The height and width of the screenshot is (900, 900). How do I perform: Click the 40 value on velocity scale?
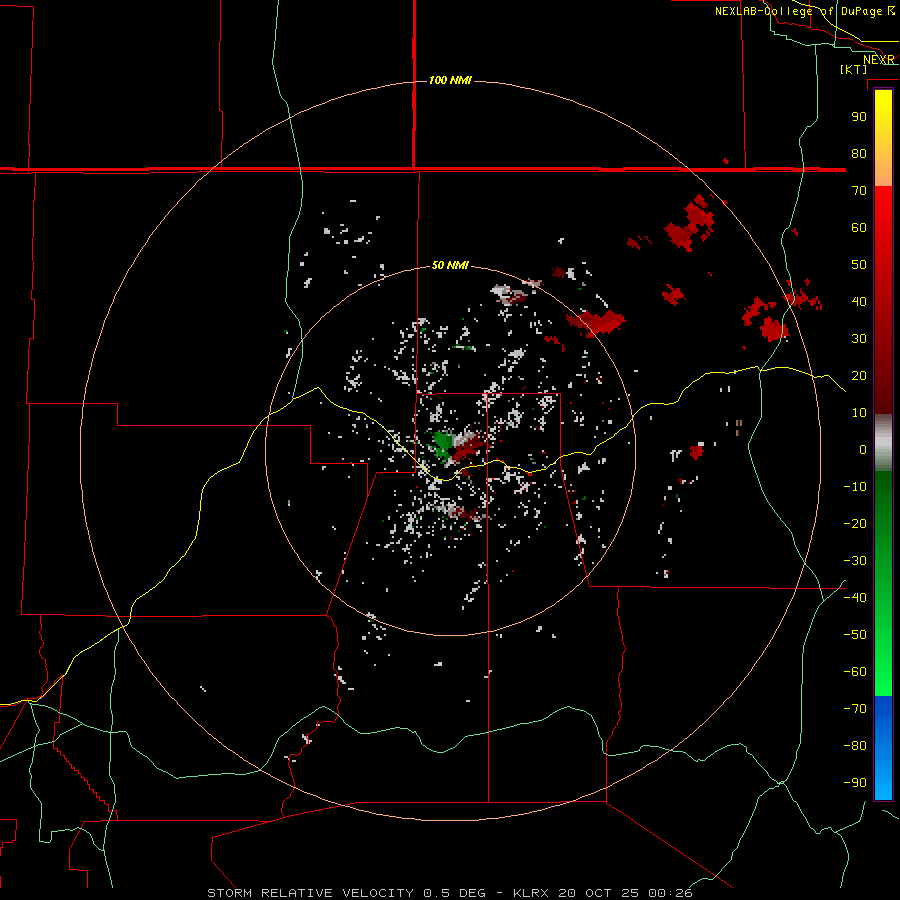click(859, 302)
